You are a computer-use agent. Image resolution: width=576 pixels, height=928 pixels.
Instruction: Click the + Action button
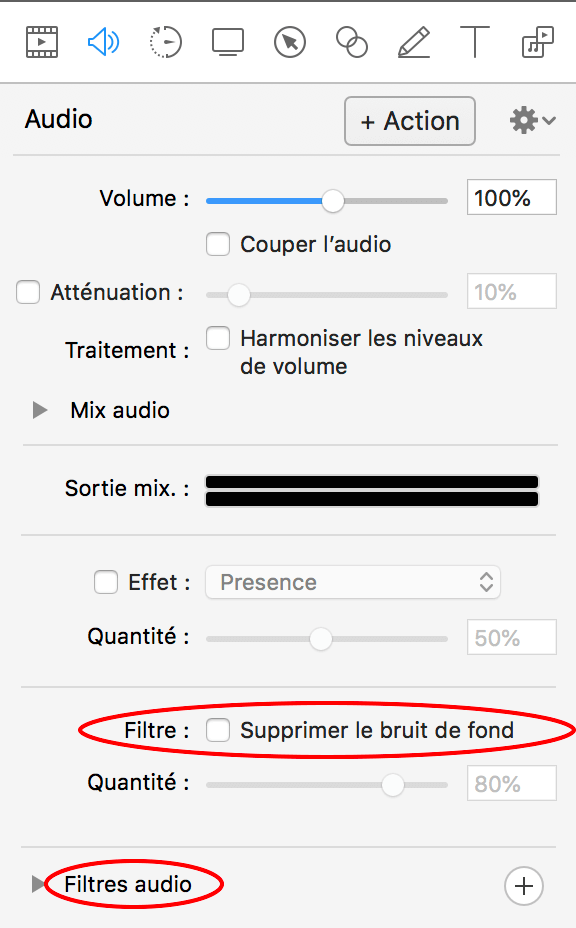tap(410, 121)
